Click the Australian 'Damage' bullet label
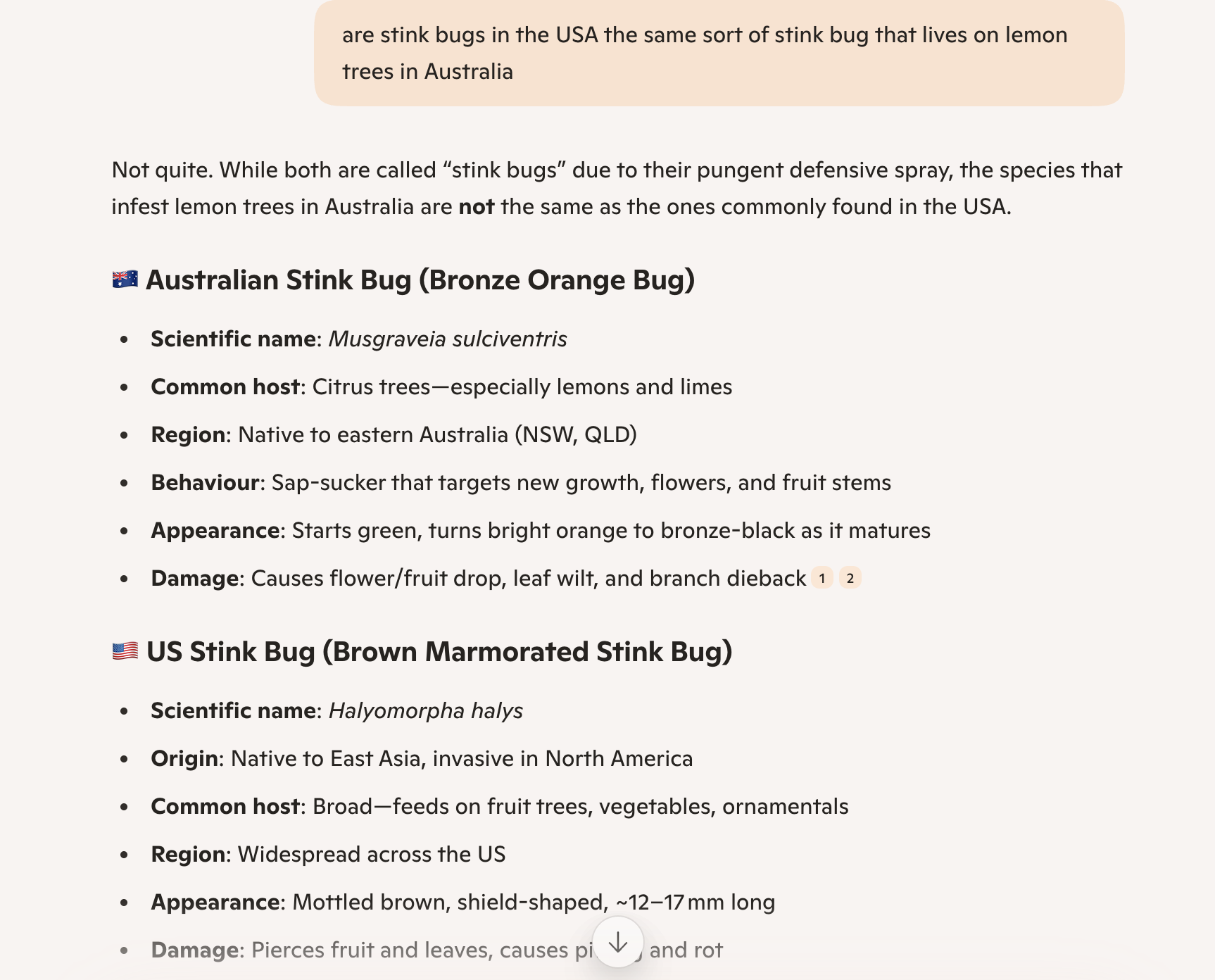Screen dimensions: 1215x980 tap(195, 579)
